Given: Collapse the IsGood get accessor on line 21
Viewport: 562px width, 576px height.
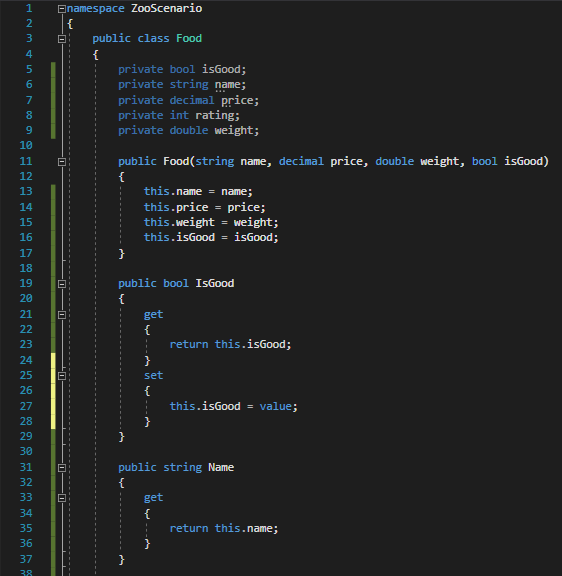Looking at the screenshot, I should click(62, 315).
